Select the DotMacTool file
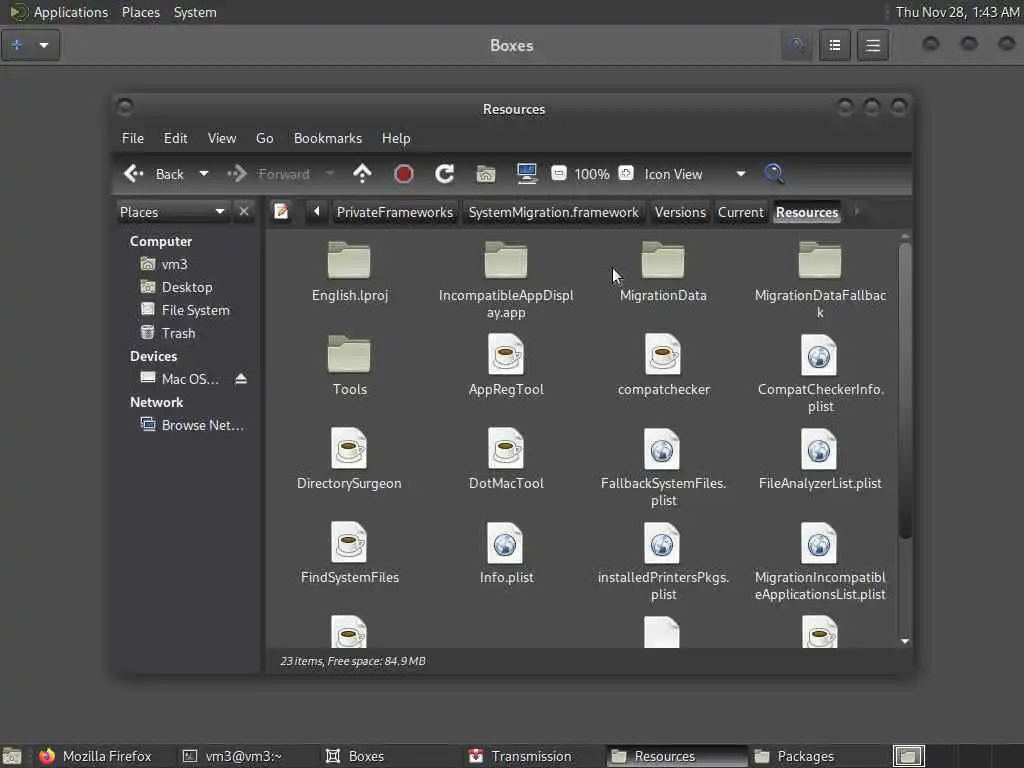1024x768 pixels. tap(506, 460)
